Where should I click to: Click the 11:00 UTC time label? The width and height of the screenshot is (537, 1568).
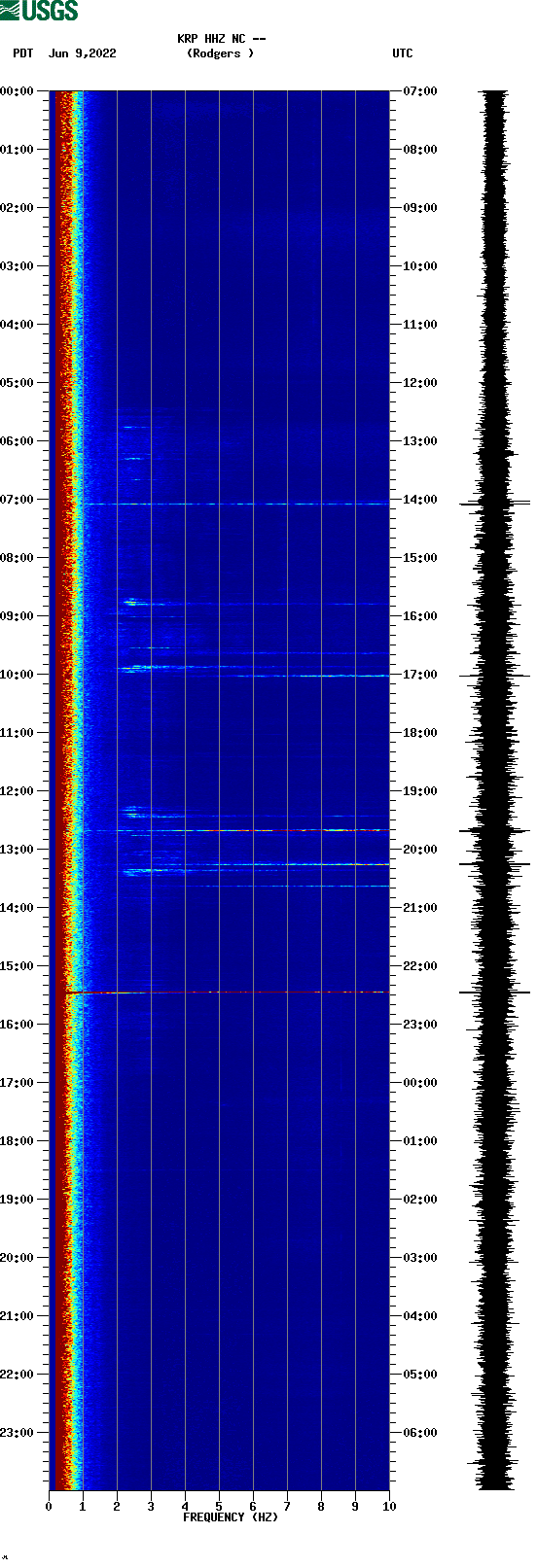(x=420, y=325)
